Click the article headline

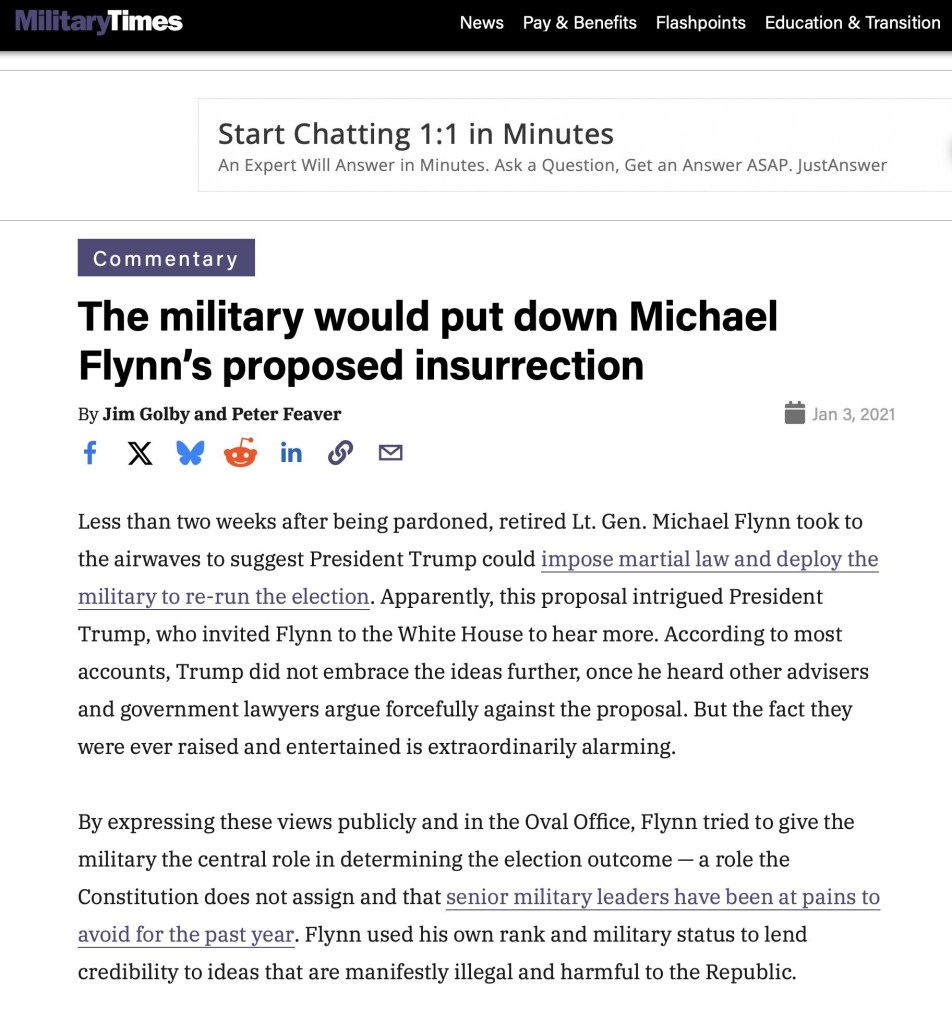427,341
